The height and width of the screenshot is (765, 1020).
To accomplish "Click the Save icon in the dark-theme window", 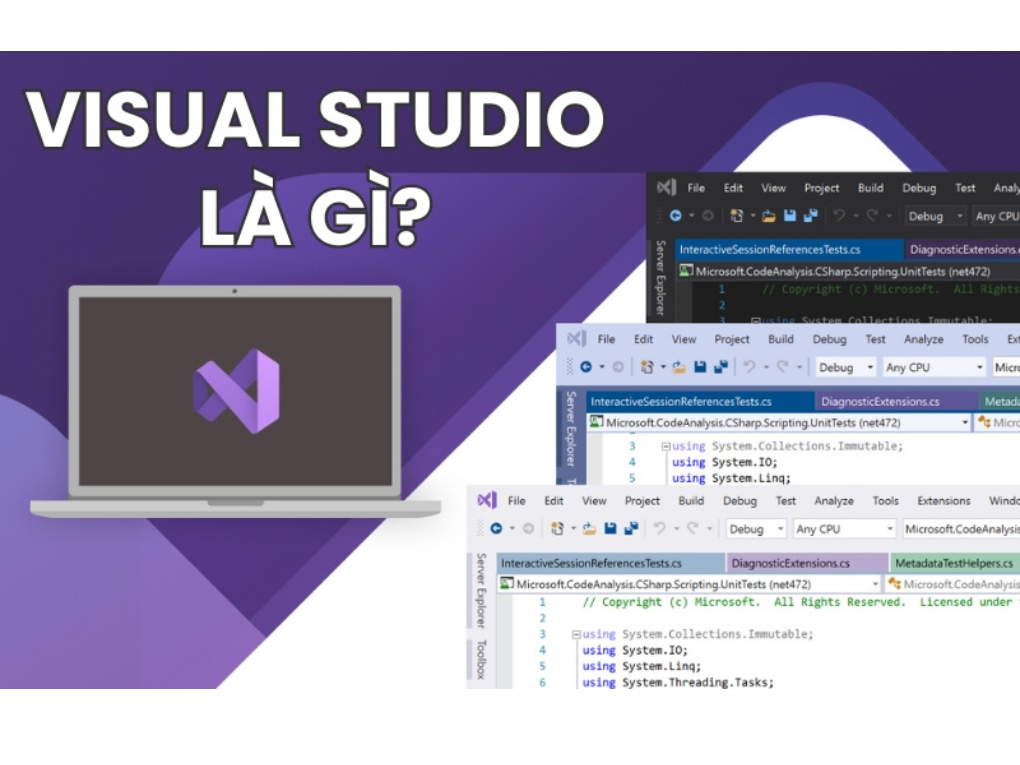I will tap(790, 216).
